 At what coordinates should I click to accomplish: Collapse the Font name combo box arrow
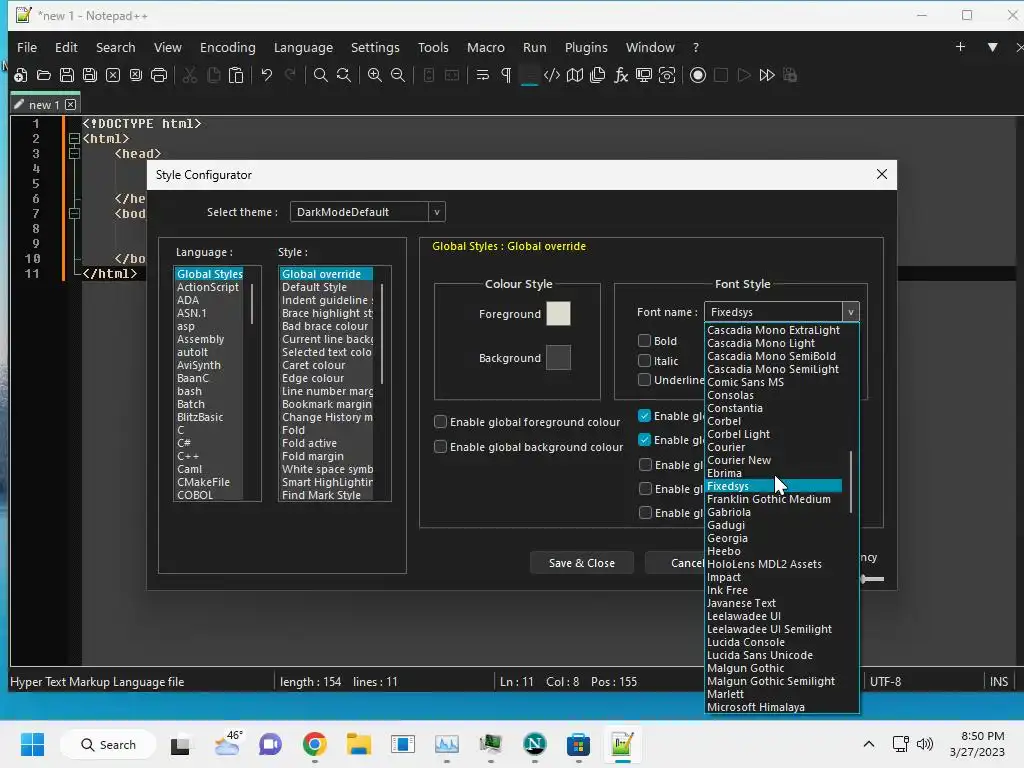pos(850,312)
